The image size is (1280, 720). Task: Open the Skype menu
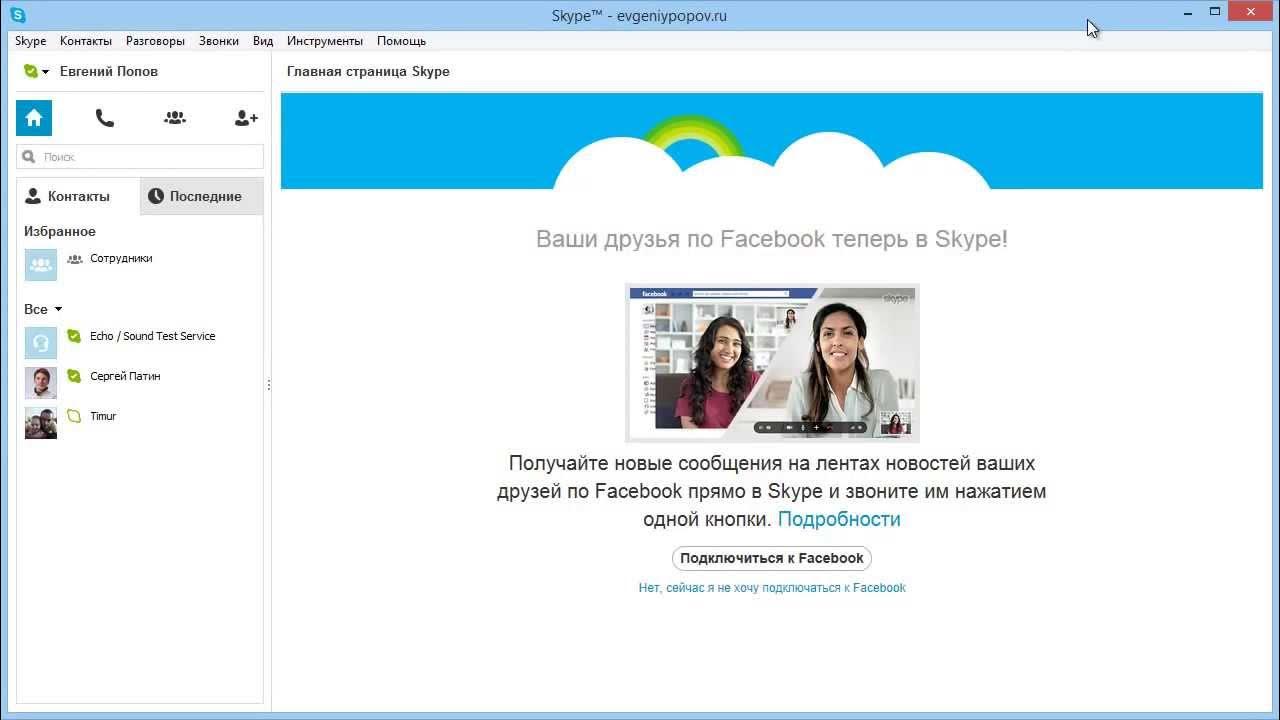point(31,41)
